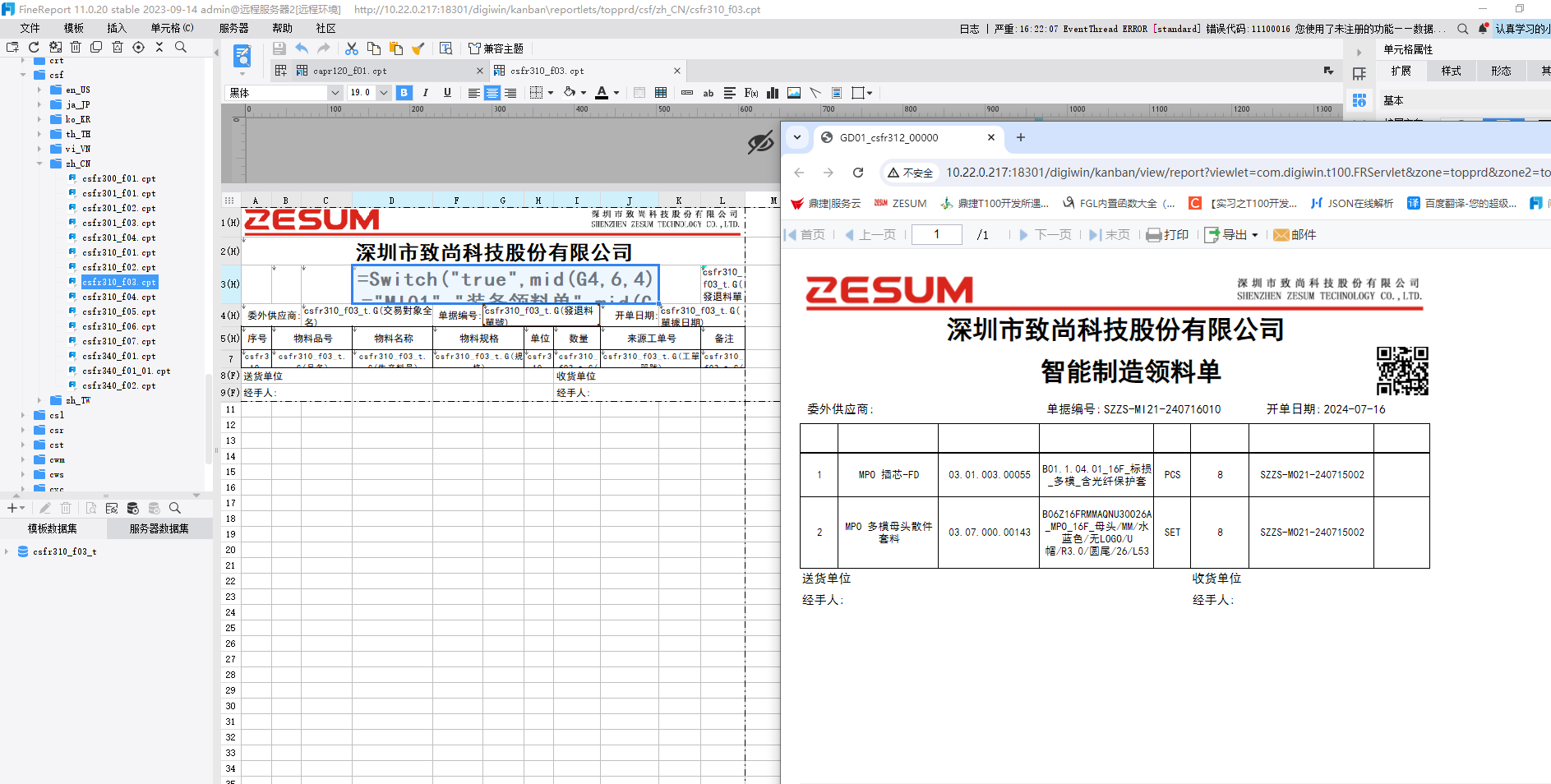Screen dimensions: 1551x784
Task: Click the fill color paint bucket swatch
Action: [570, 93]
